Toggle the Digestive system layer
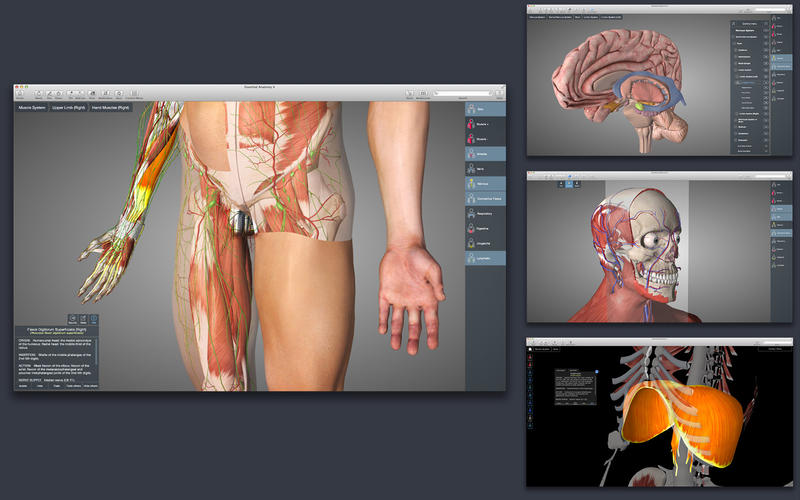This screenshot has width=800, height=500. (x=485, y=229)
